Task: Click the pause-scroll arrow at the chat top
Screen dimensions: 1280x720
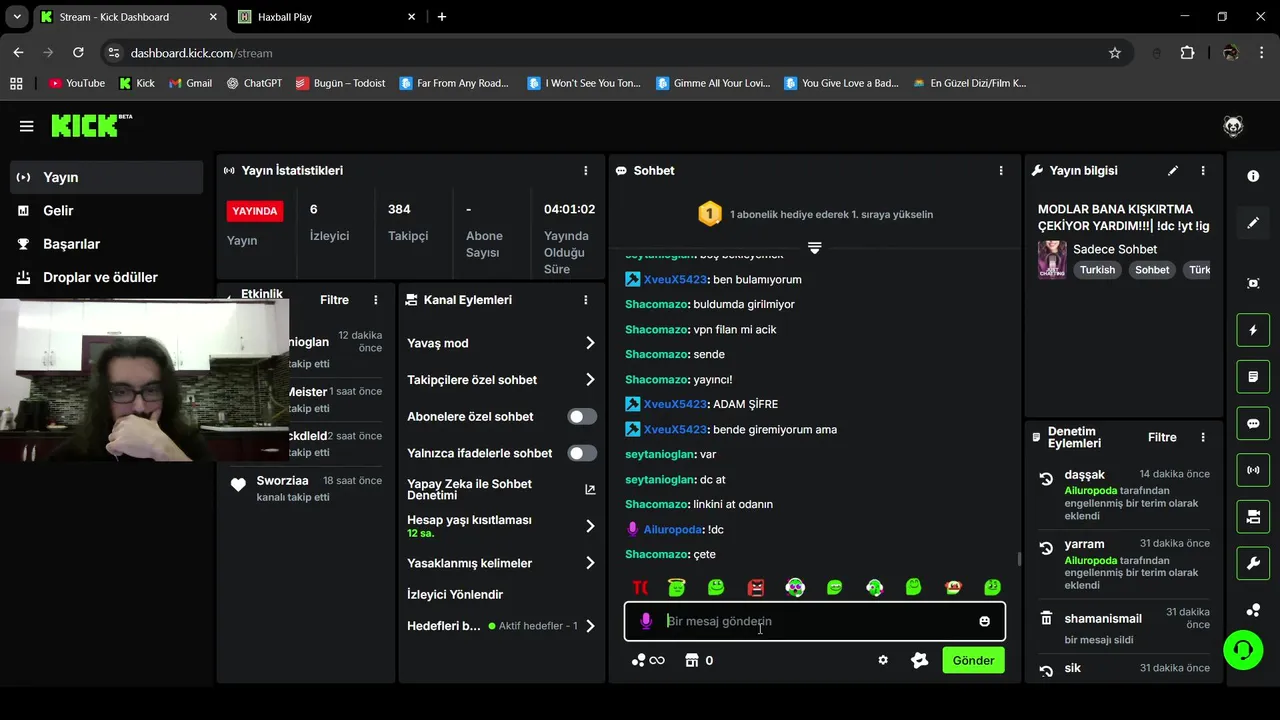Action: coord(815,247)
